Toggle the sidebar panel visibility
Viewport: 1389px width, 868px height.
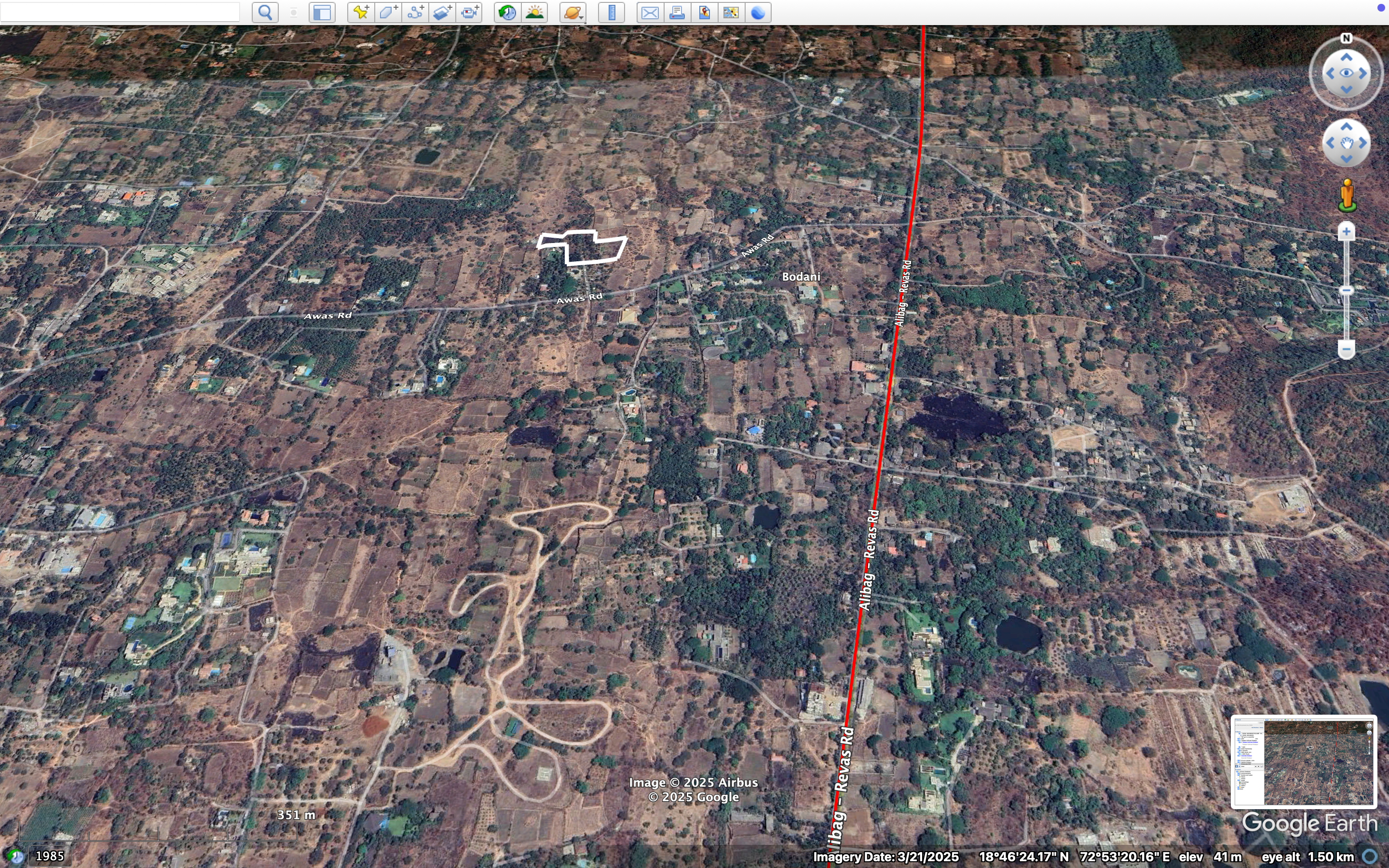pos(322,12)
